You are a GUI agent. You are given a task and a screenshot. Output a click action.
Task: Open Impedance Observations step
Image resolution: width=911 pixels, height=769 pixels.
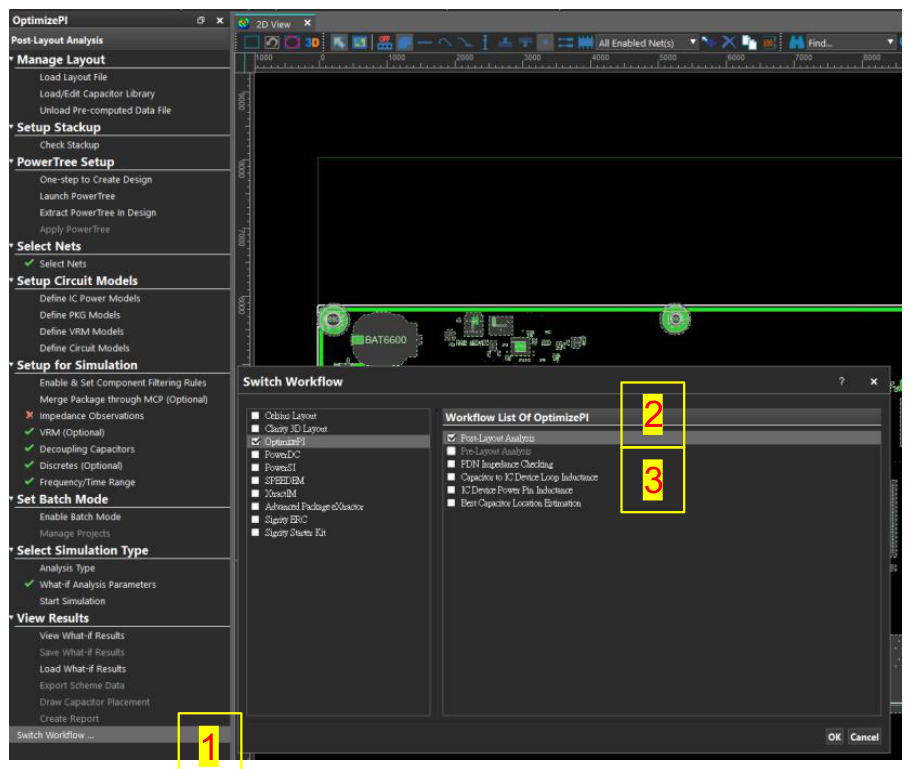(91, 415)
